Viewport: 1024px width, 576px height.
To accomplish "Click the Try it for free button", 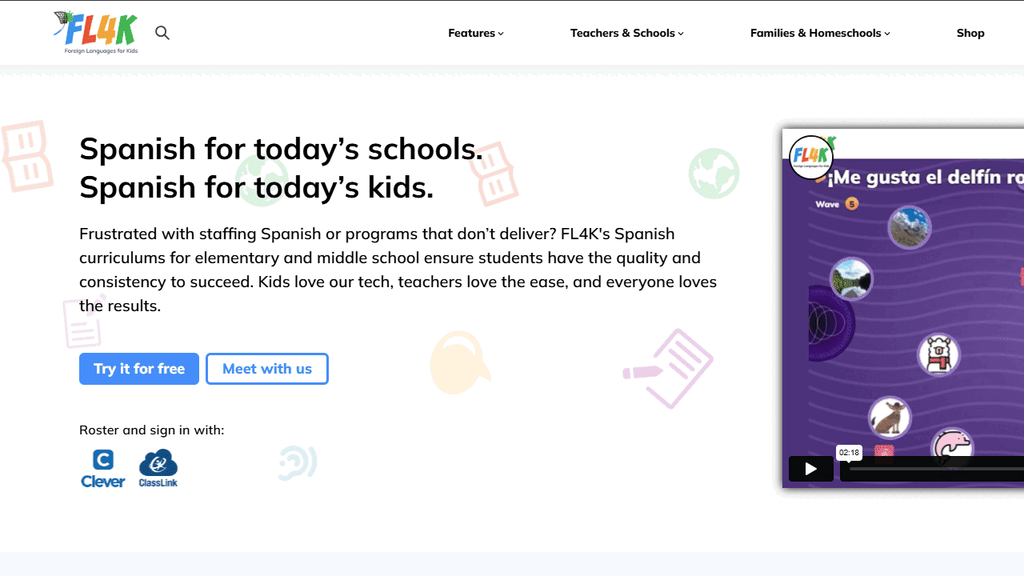I will point(139,369).
